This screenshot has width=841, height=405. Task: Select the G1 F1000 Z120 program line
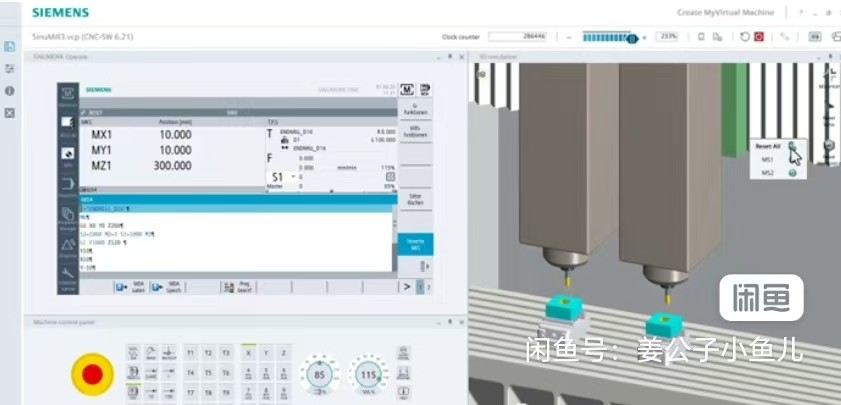coord(103,242)
